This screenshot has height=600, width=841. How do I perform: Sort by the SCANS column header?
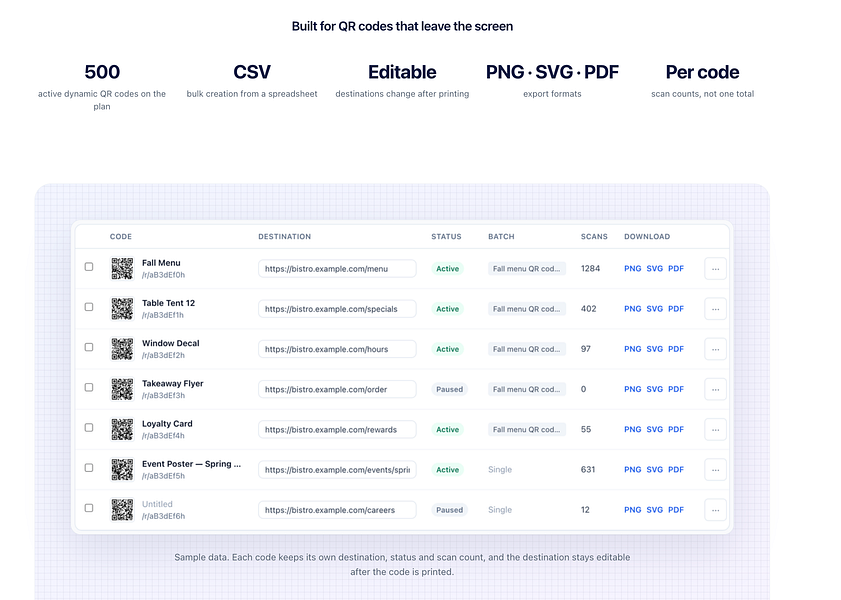[x=594, y=236]
